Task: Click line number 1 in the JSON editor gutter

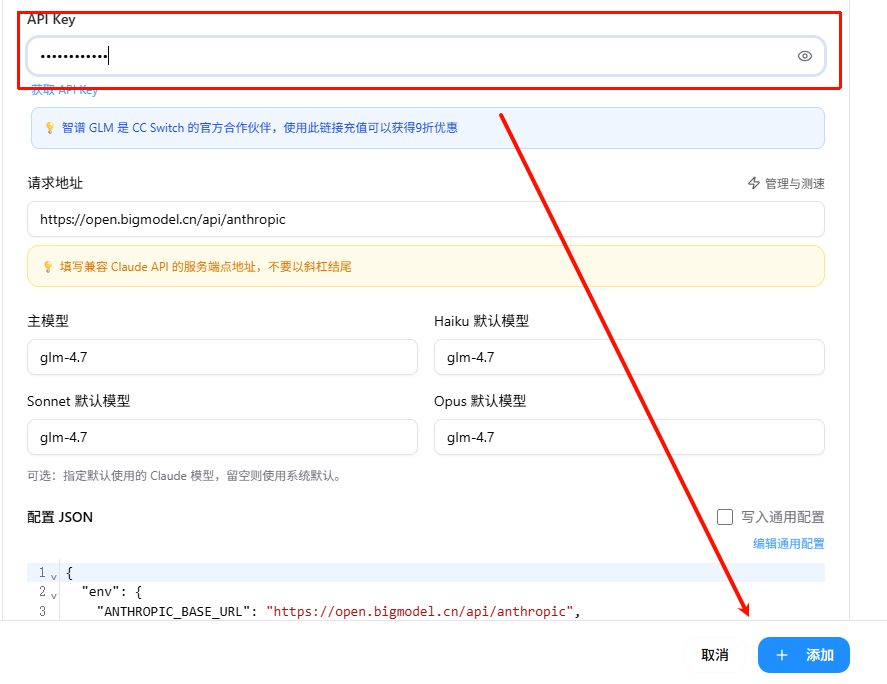Action: (x=42, y=573)
